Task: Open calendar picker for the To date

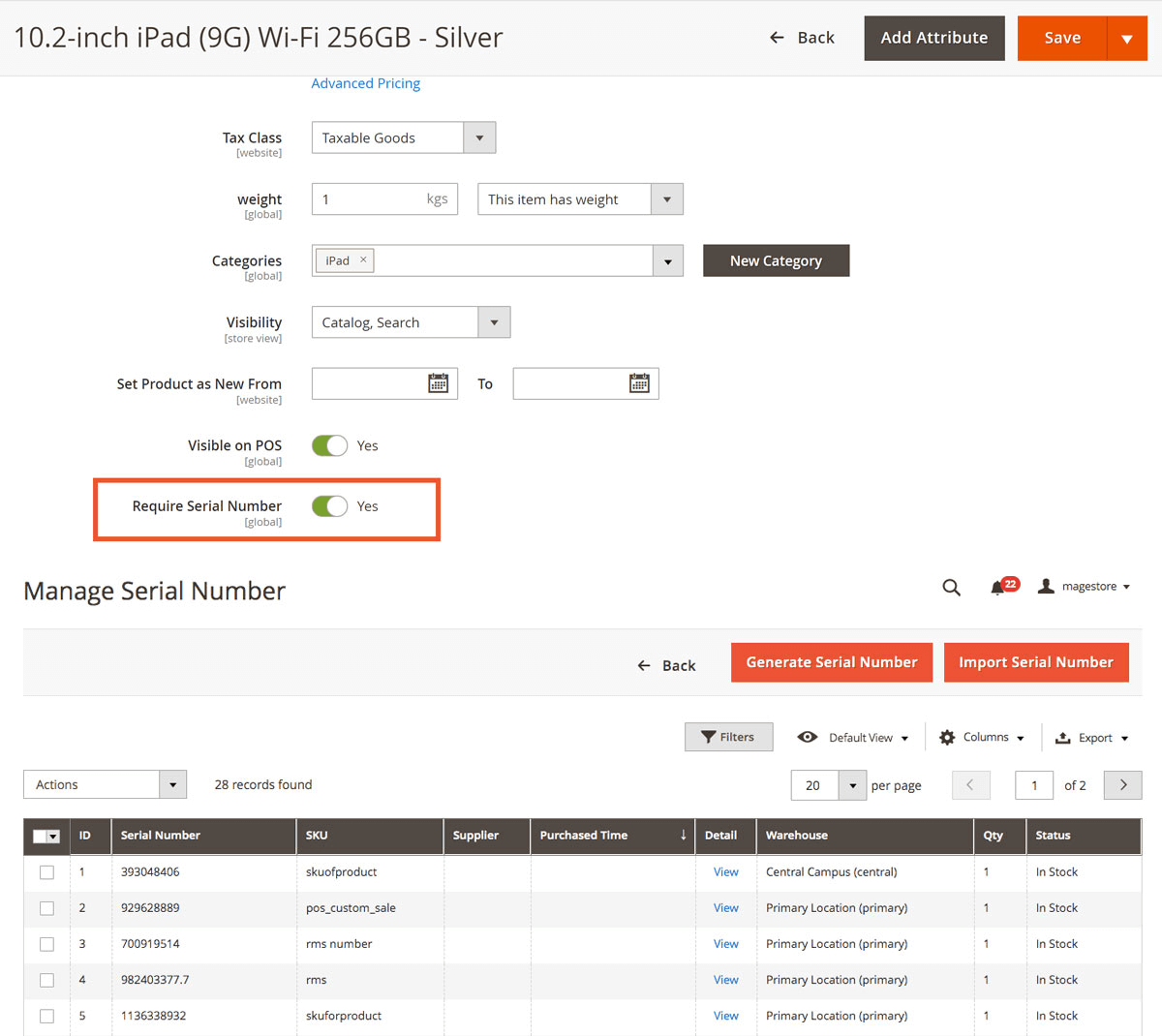Action: pos(639,383)
